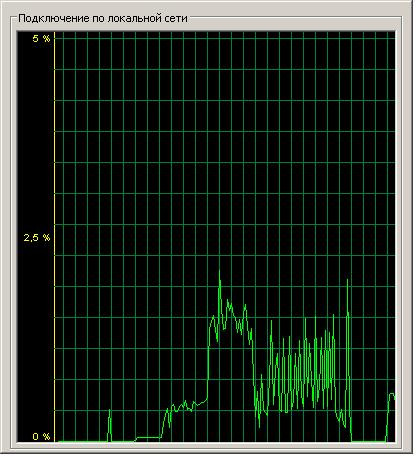Click the flat zero line after the last tall spike
Screen dimensions: 416x456
[x=368, y=442]
